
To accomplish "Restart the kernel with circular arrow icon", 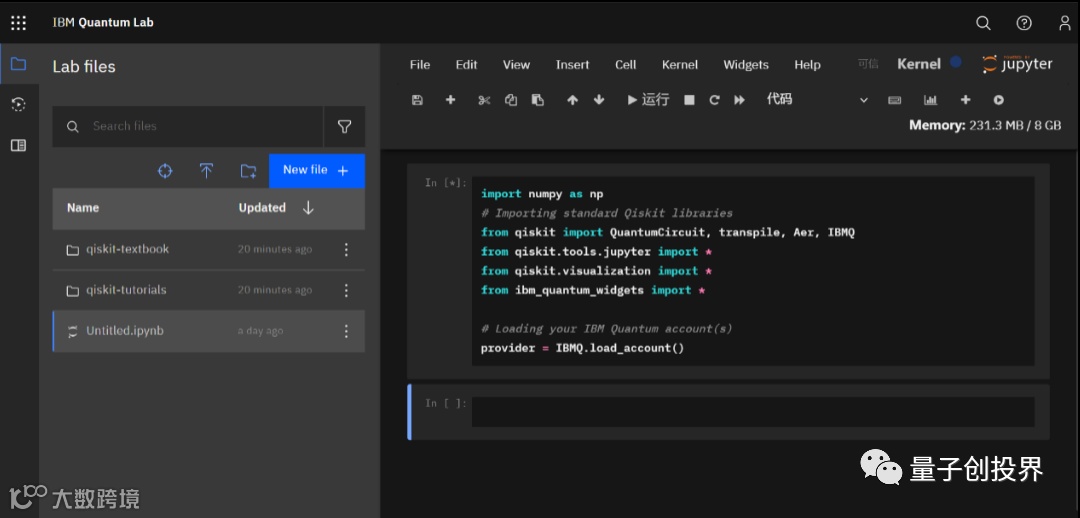I will (x=714, y=100).
